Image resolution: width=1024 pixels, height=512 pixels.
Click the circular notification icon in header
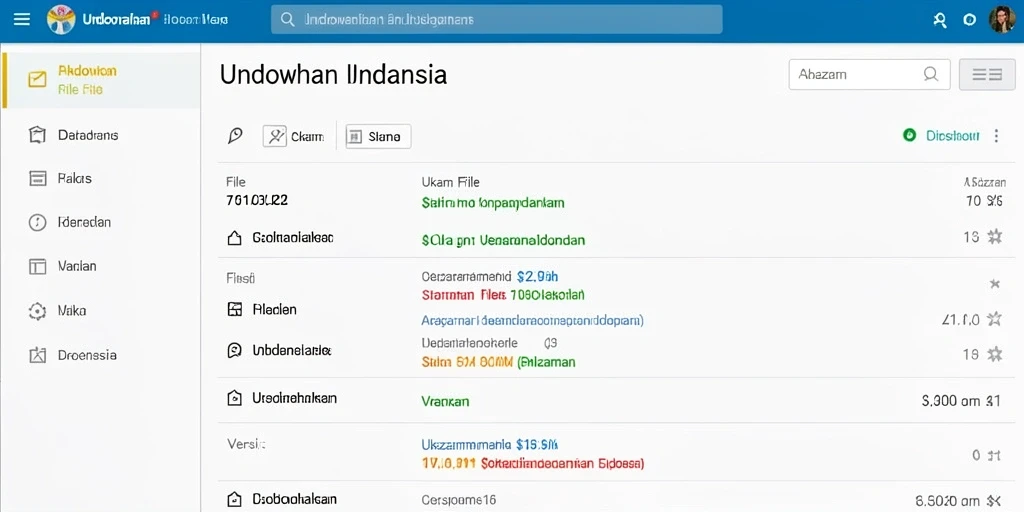click(970, 20)
